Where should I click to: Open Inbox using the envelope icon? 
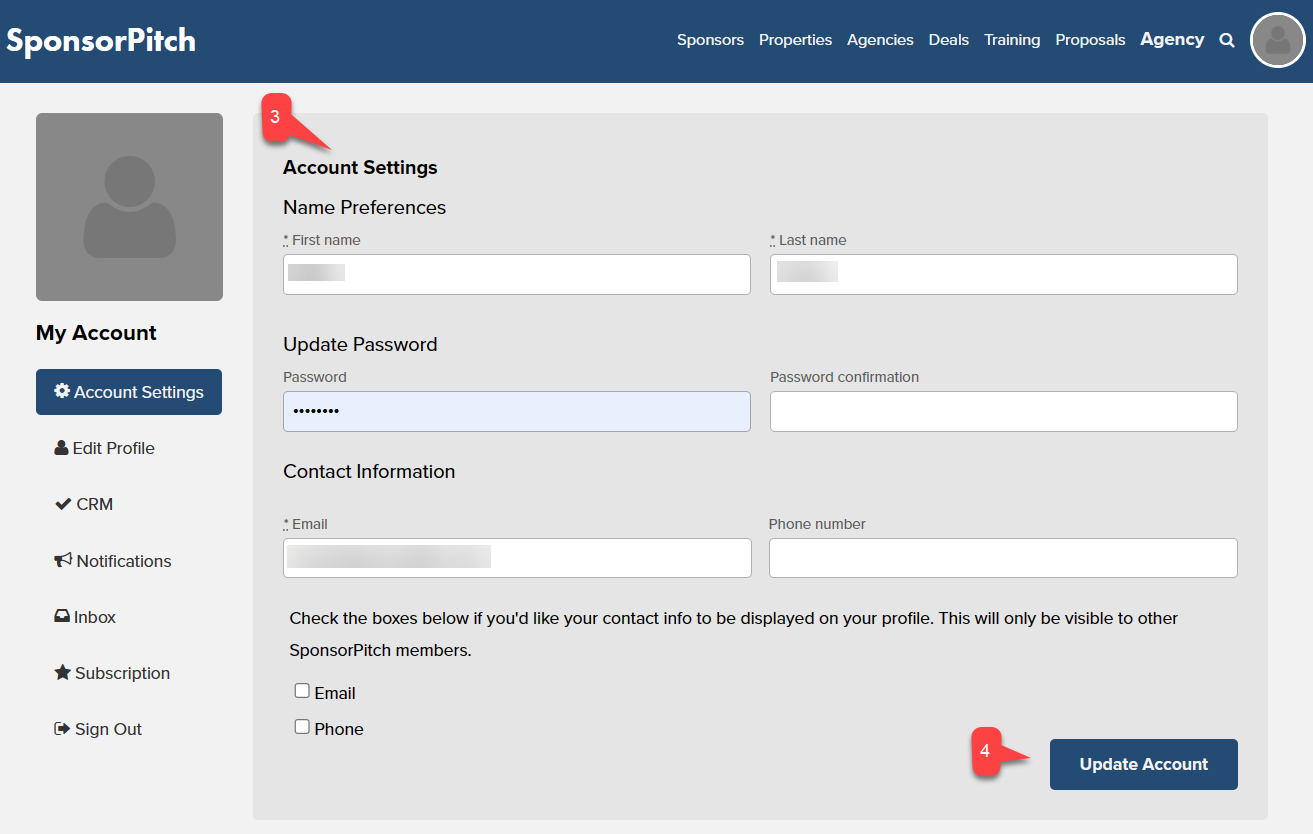(85, 616)
